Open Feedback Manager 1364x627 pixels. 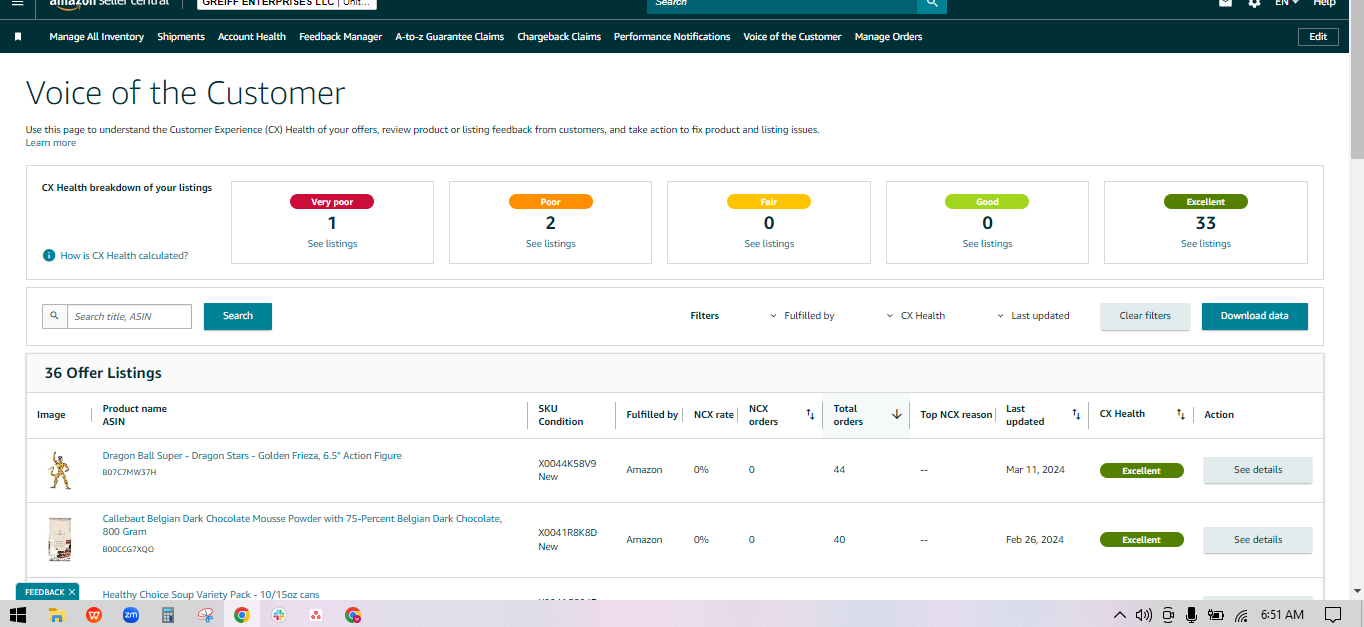341,37
